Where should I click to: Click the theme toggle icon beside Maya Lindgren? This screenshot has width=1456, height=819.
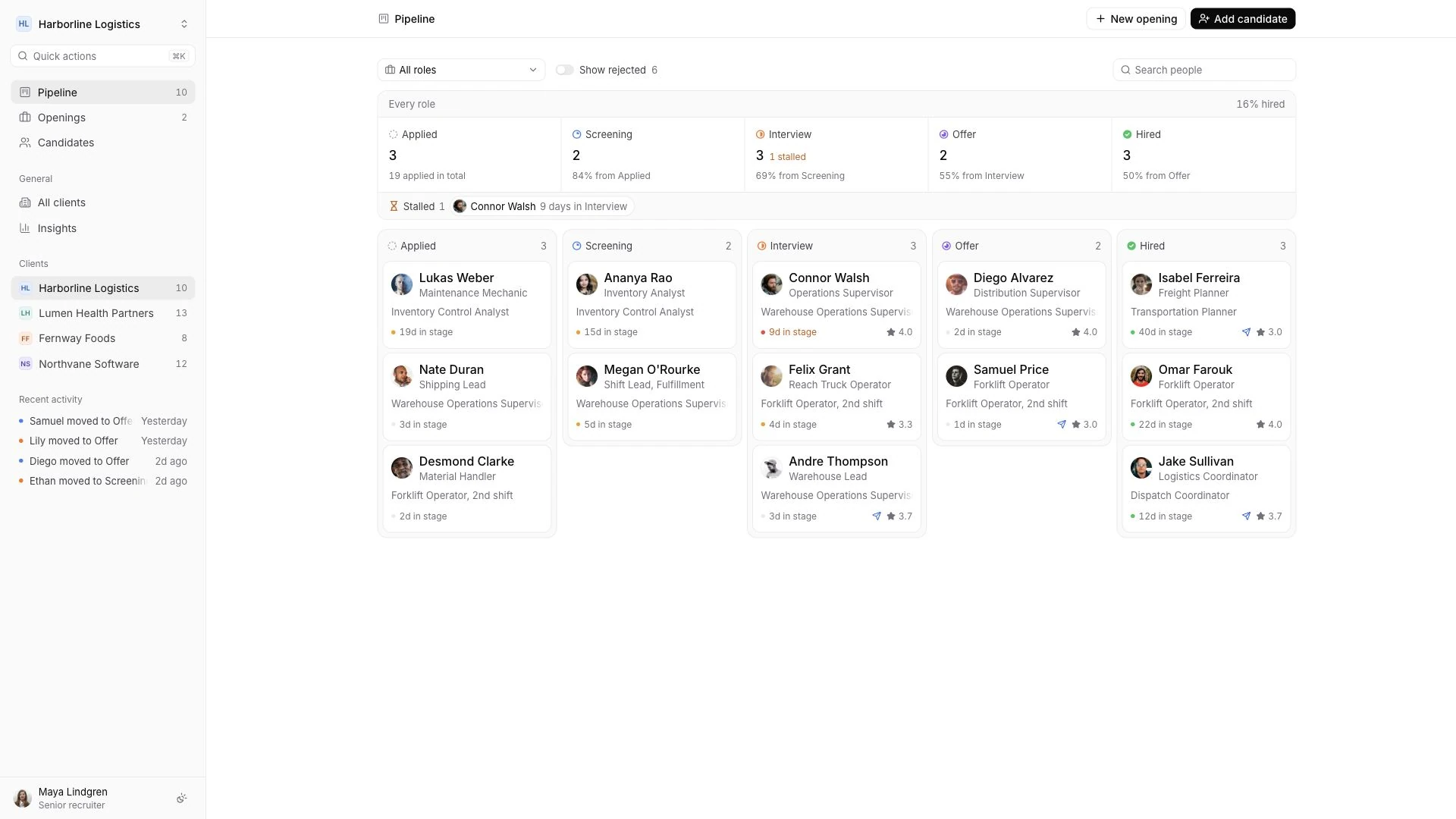tap(182, 799)
